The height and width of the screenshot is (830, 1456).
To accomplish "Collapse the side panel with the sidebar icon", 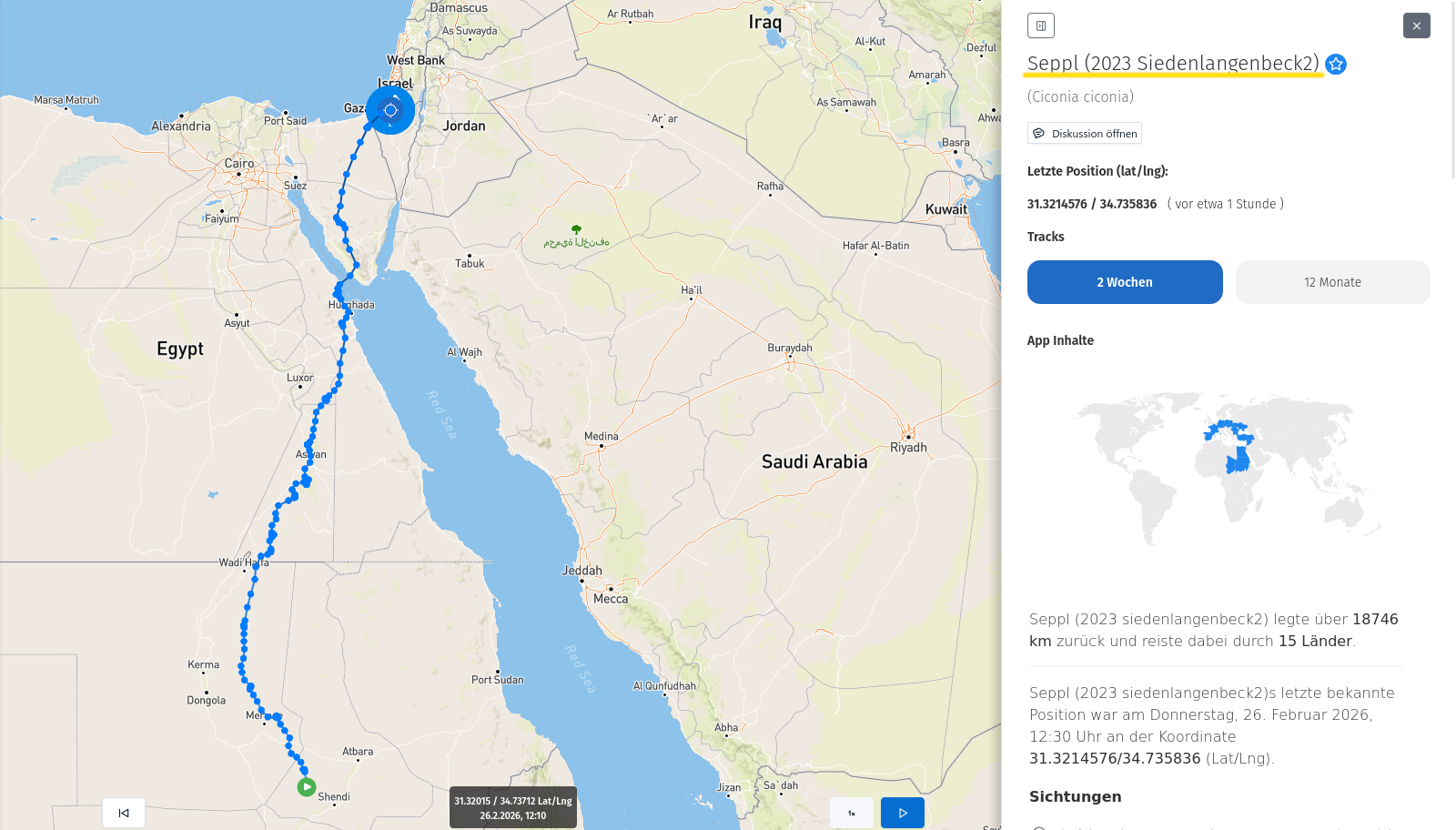I will point(1040,25).
